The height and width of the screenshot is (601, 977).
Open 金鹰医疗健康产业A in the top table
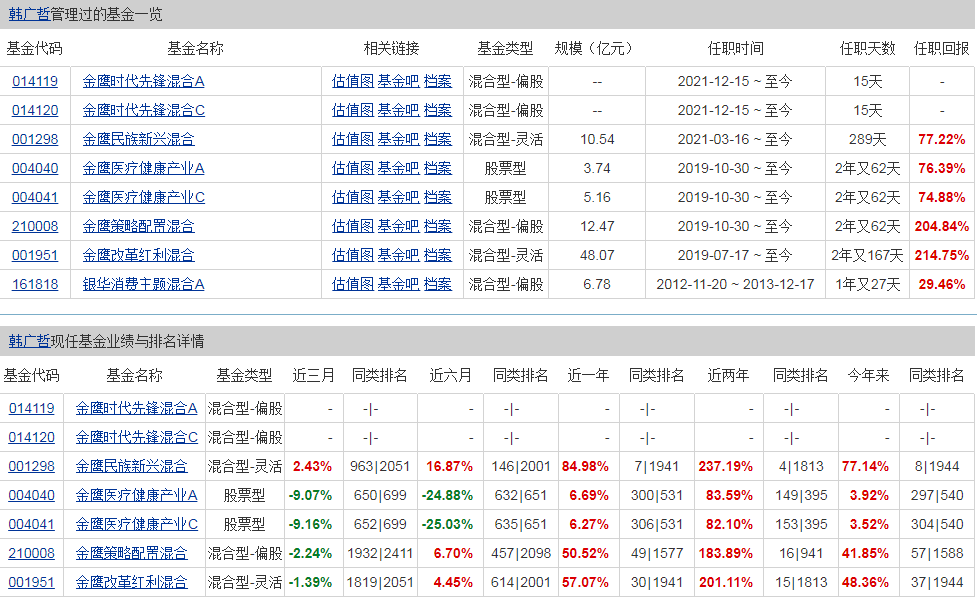pos(143,168)
